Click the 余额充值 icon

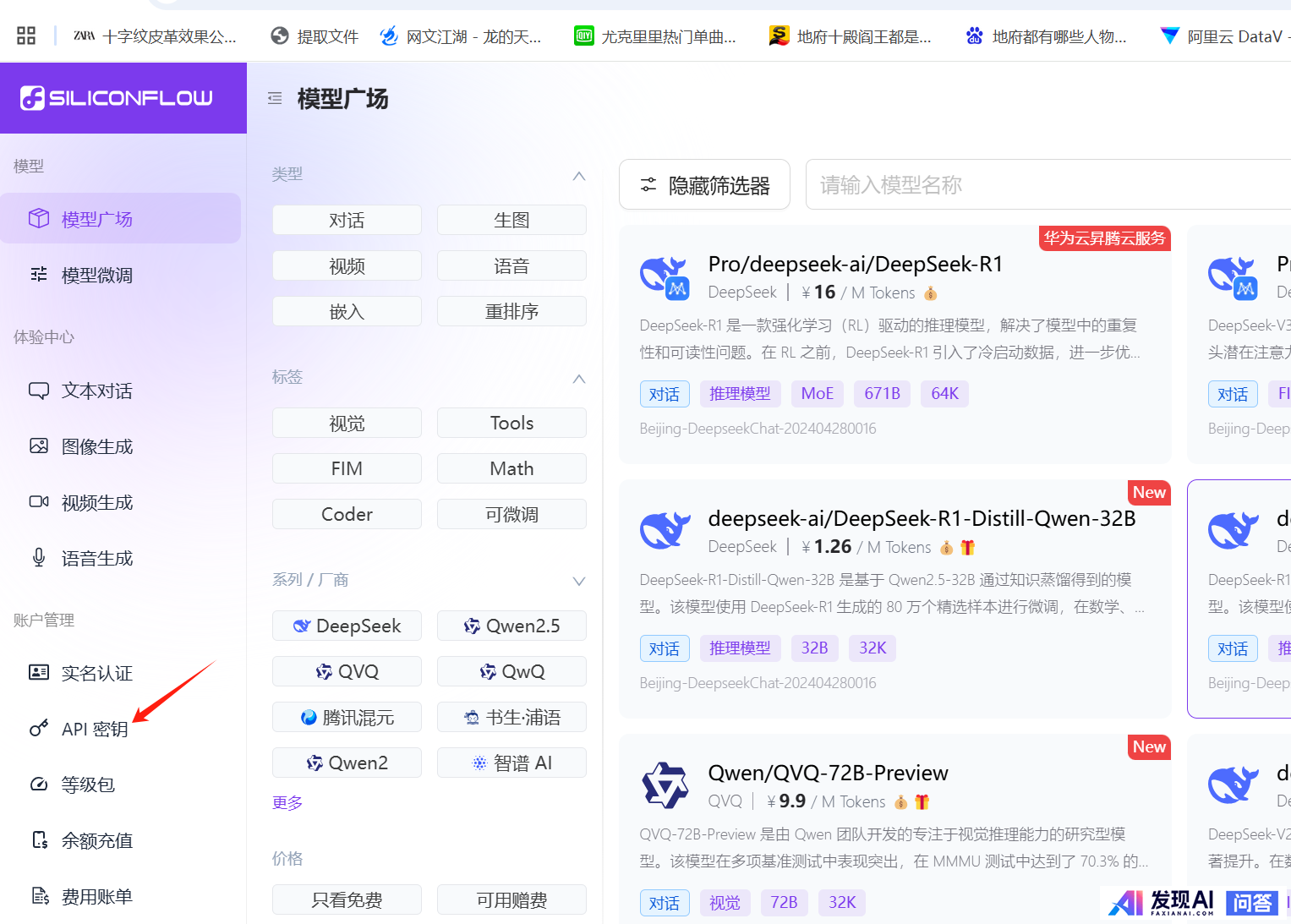pos(39,839)
